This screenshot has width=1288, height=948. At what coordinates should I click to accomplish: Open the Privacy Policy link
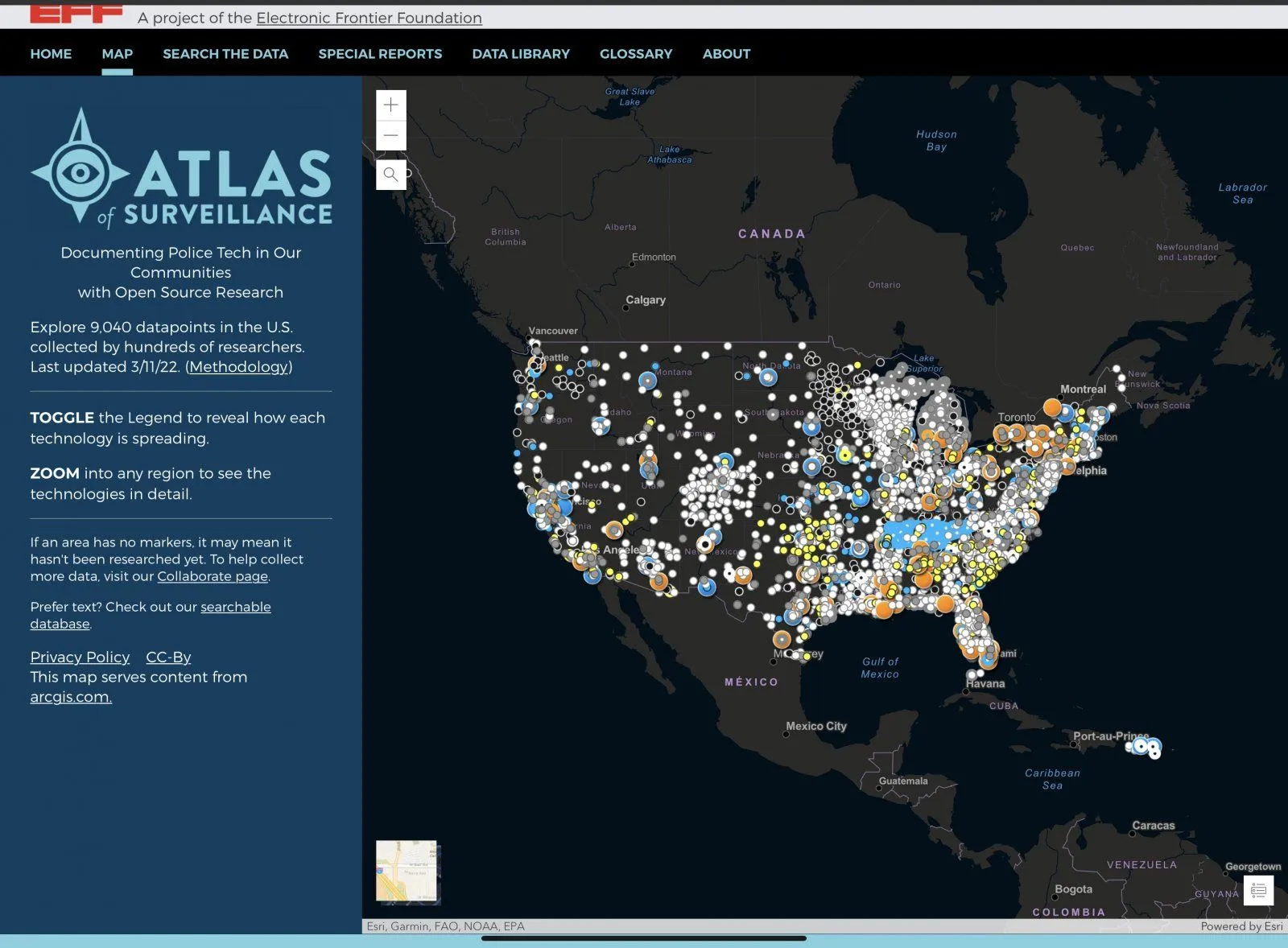click(80, 657)
